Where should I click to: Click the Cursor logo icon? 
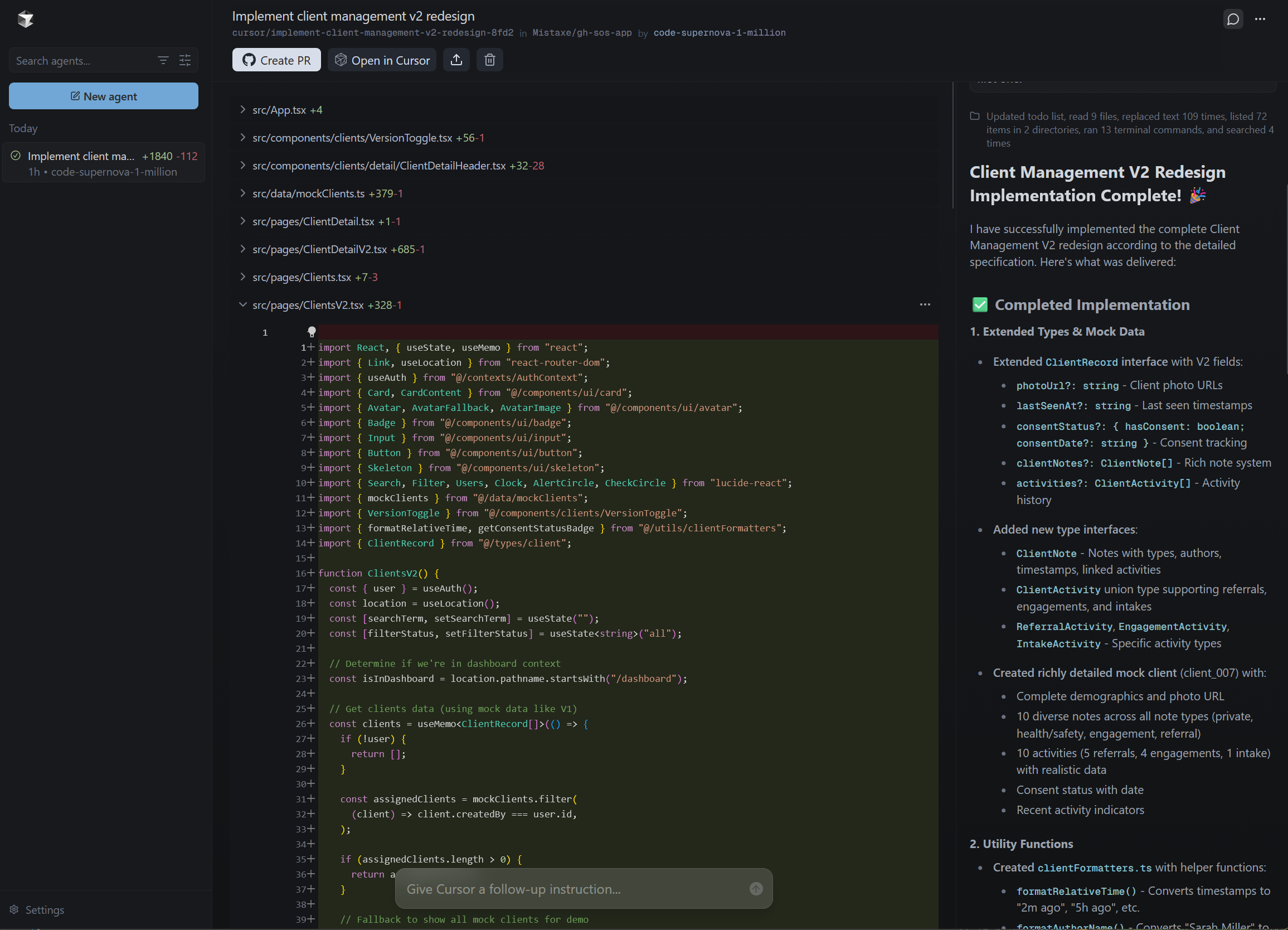point(25,19)
